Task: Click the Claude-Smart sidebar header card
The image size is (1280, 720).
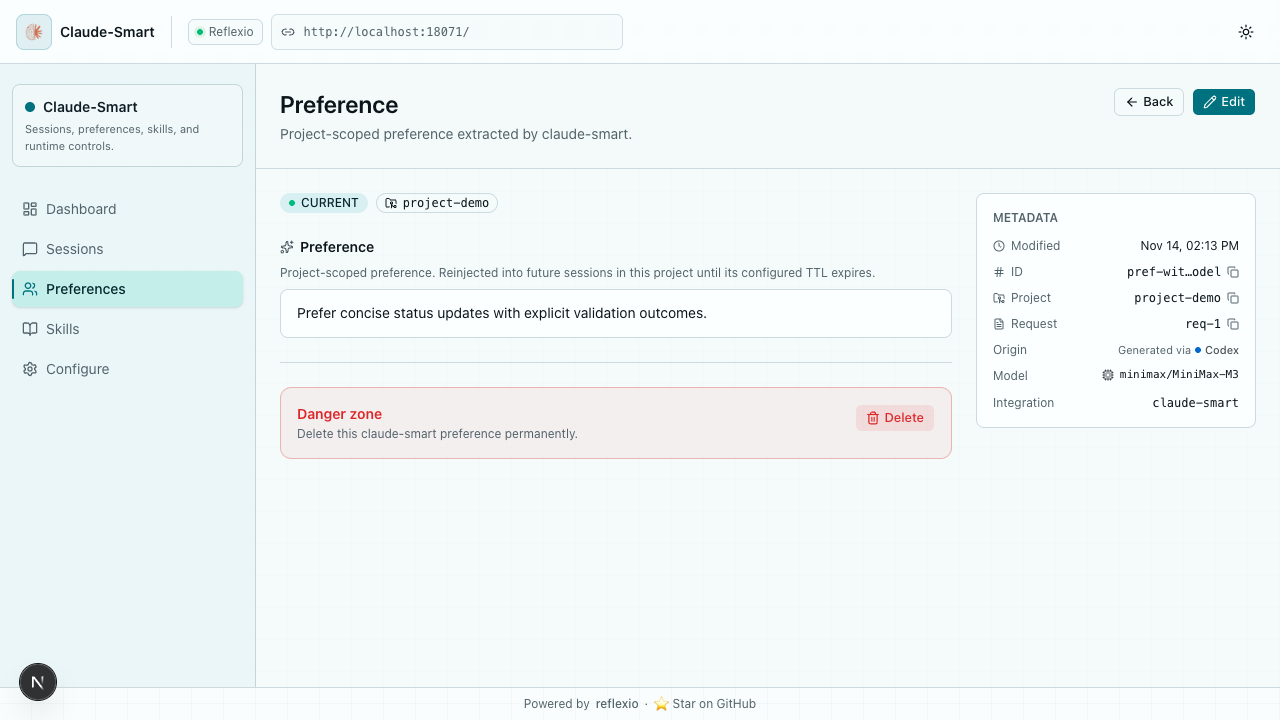Action: tap(128, 125)
